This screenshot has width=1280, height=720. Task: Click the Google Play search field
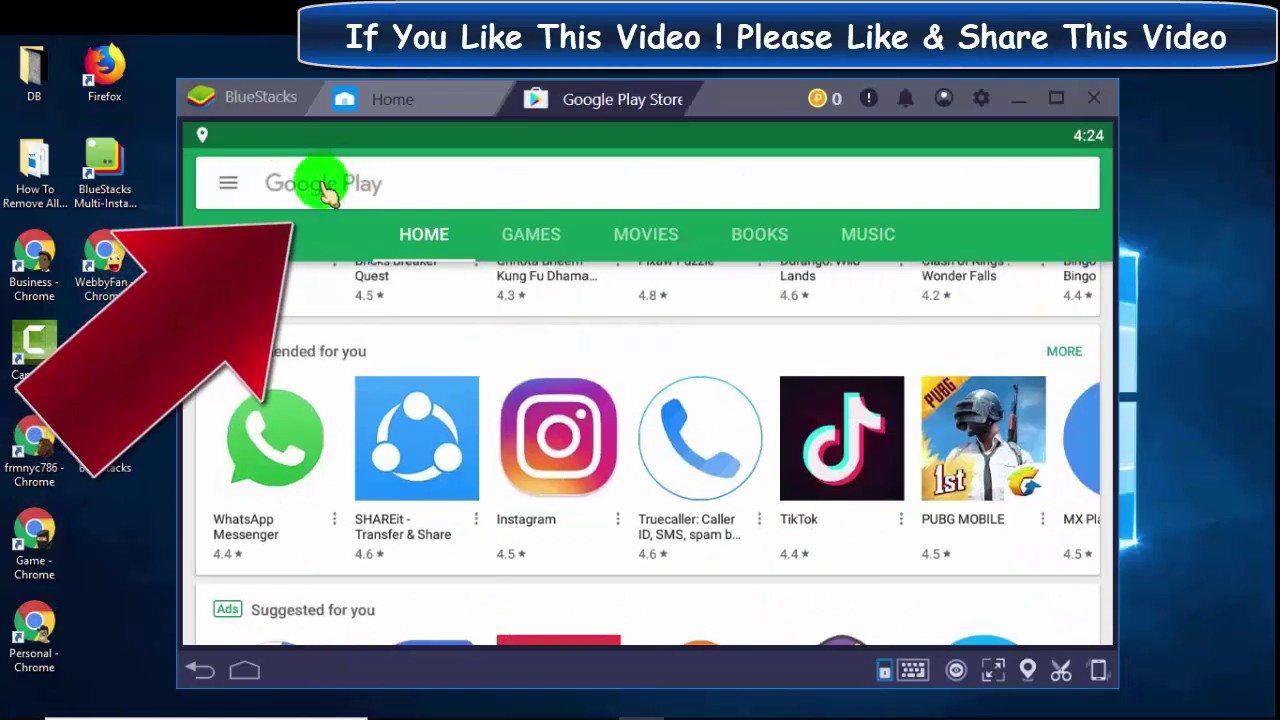click(x=647, y=183)
